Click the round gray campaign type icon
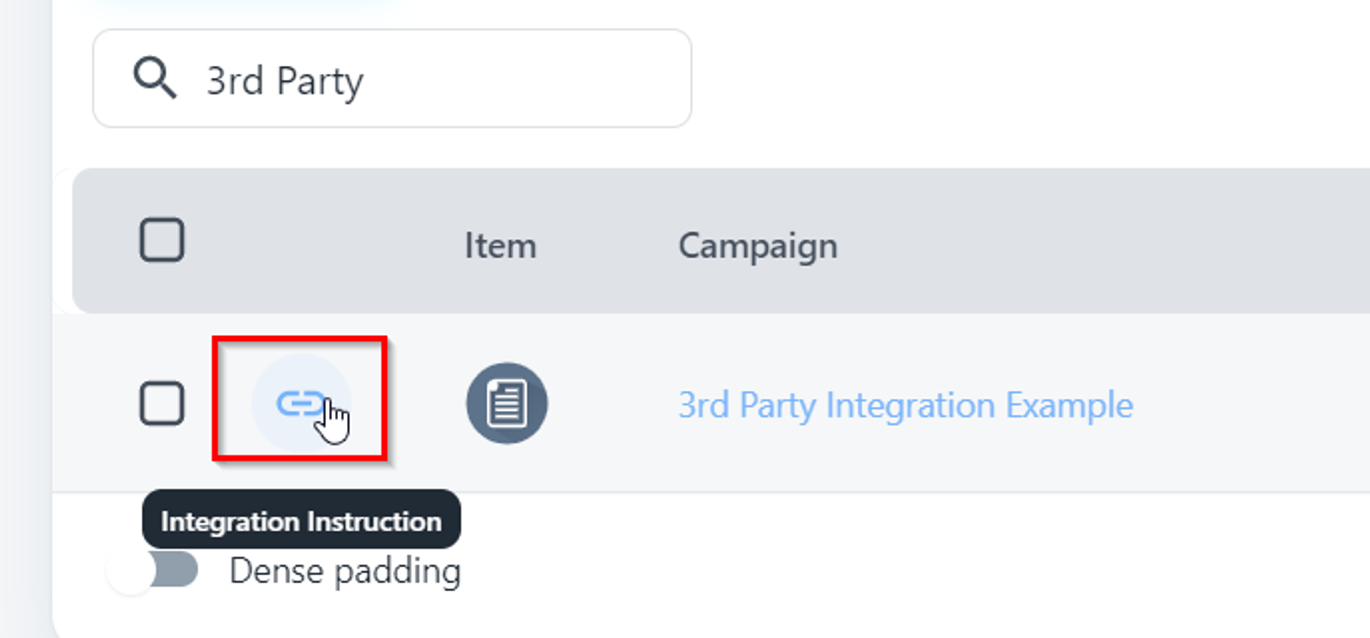The image size is (1370, 638). point(506,404)
